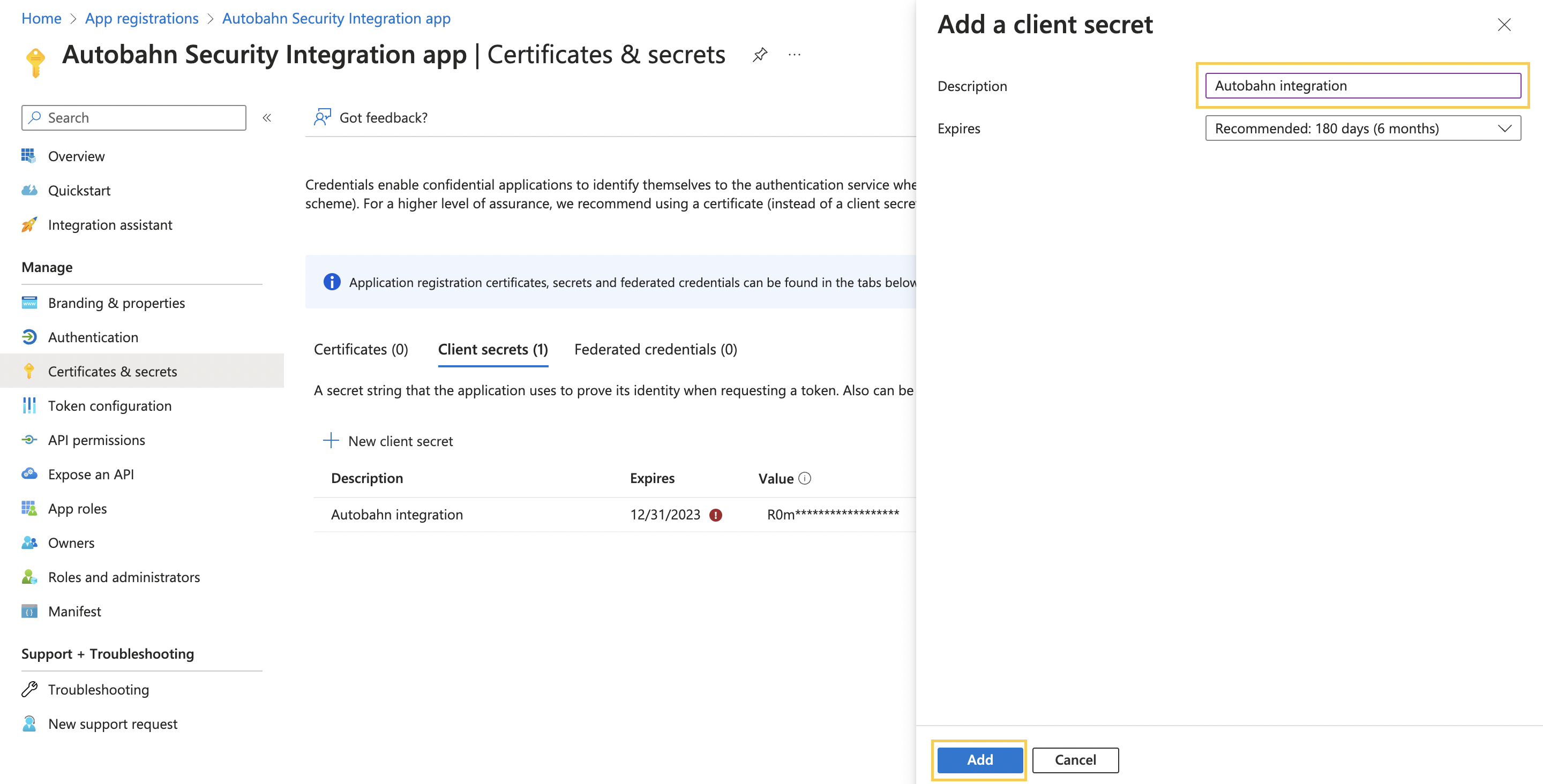Image resolution: width=1543 pixels, height=784 pixels.
Task: Click the 12/31/2023 expiry date
Action: tap(665, 515)
